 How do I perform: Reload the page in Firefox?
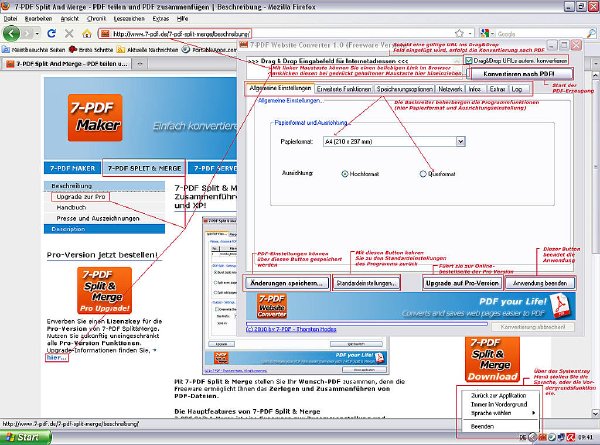[x=51, y=34]
